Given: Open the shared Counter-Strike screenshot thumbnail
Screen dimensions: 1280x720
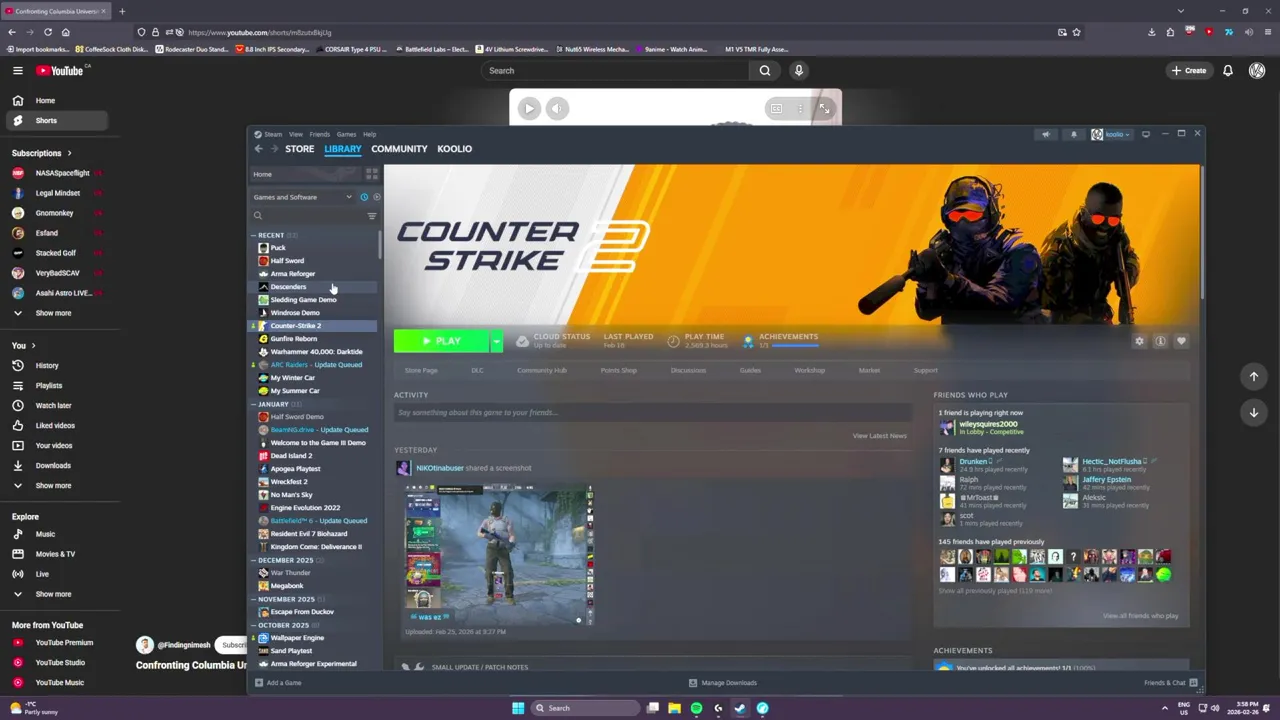Looking at the screenshot, I should pos(499,555).
